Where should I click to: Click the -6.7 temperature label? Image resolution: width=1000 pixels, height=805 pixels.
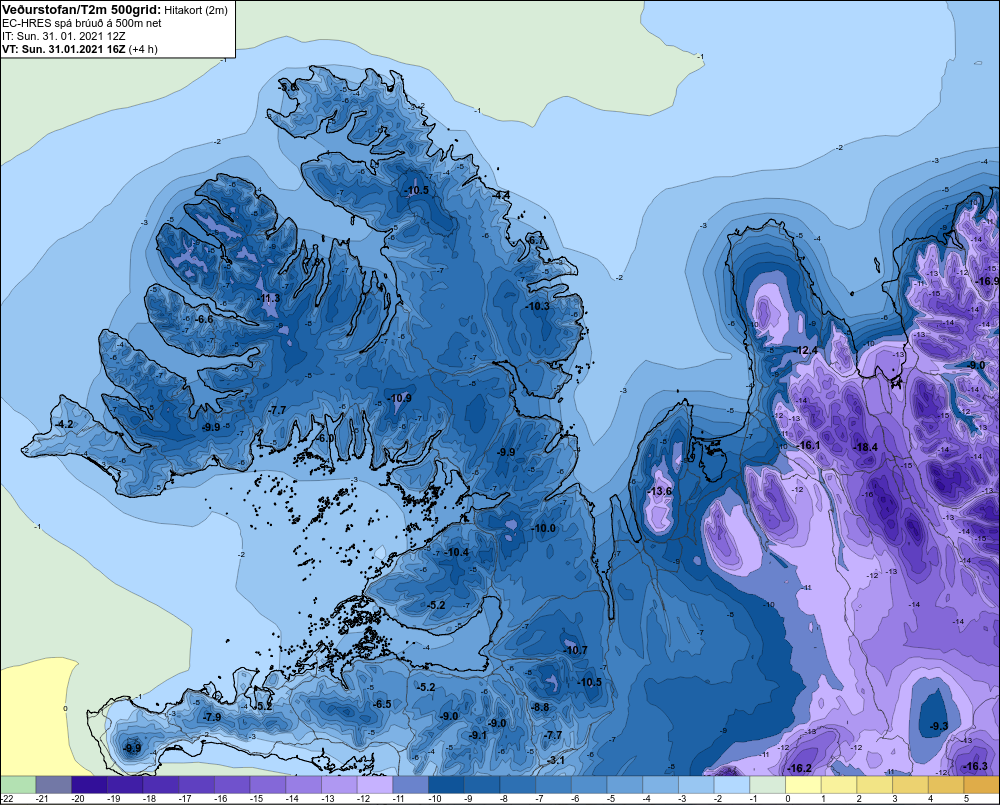(x=536, y=240)
